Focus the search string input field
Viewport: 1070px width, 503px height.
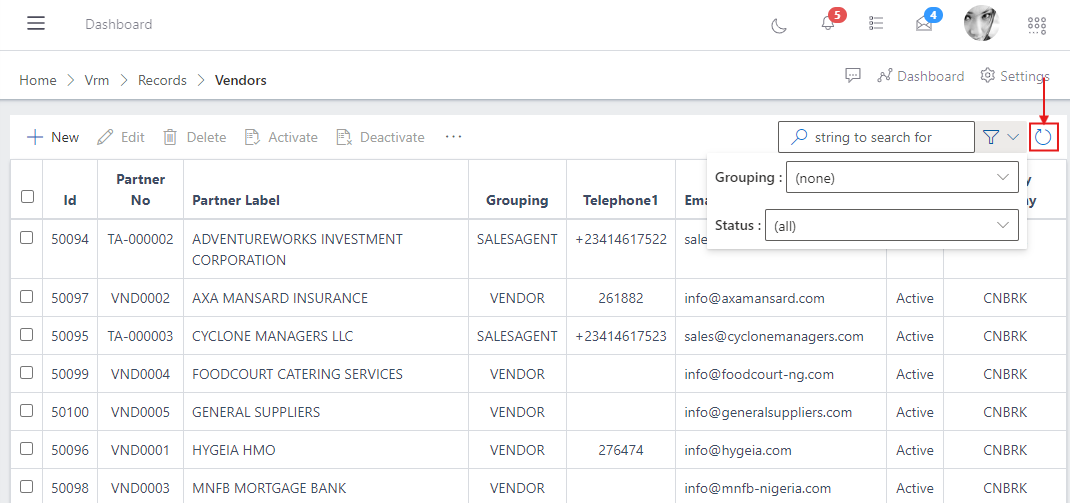tap(888, 137)
